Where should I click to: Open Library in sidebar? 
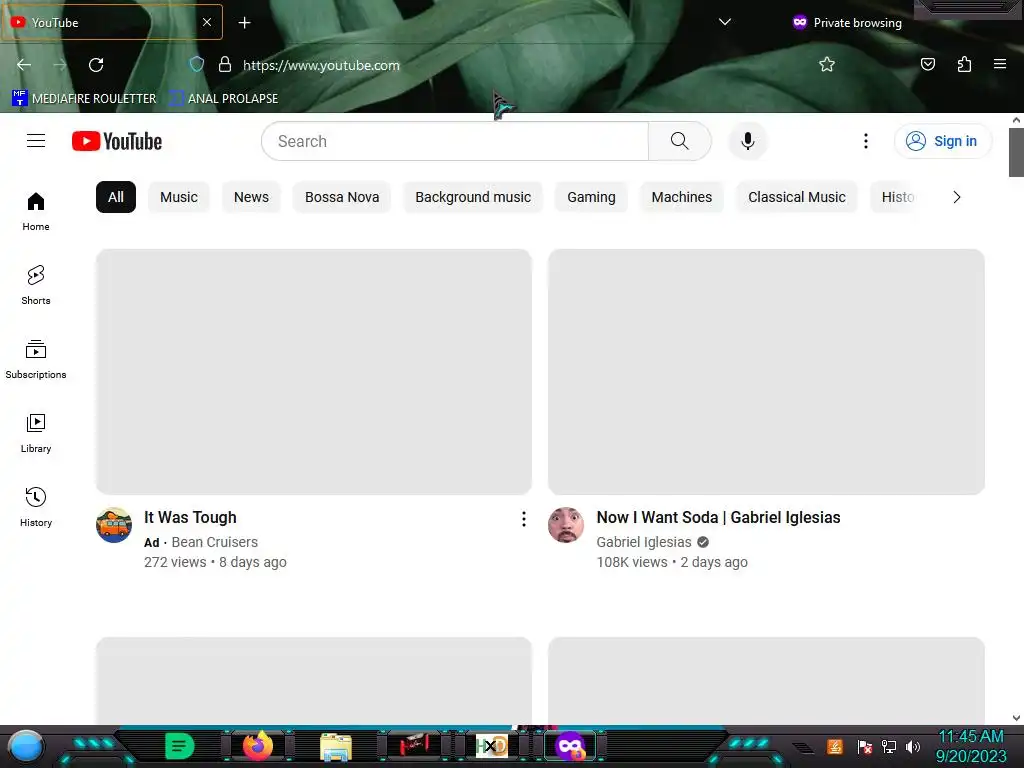coord(36,434)
